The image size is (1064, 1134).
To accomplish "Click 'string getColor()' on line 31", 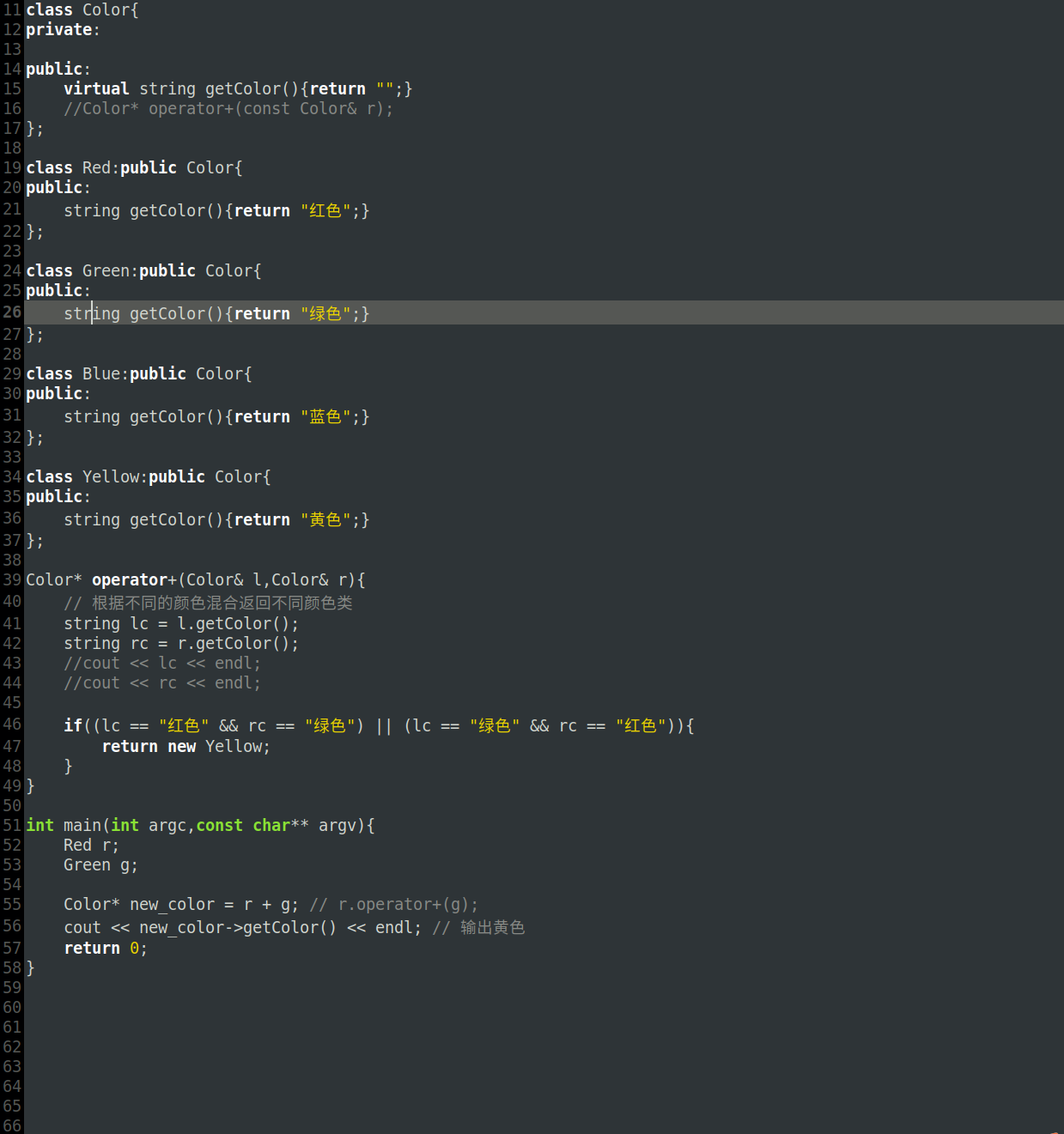I will pyautogui.click(x=143, y=417).
